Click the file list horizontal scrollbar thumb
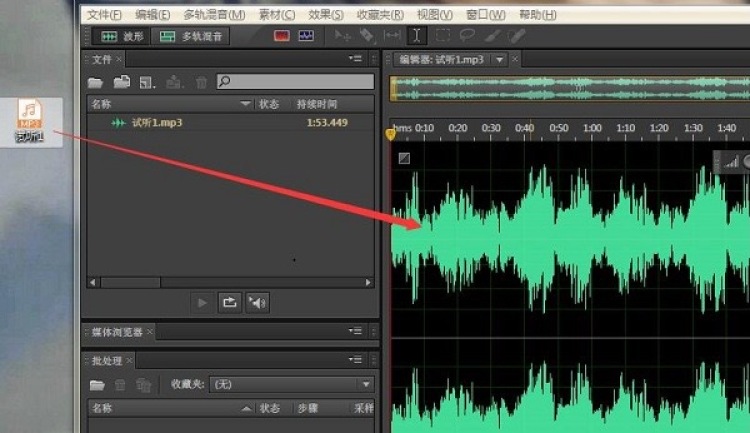 [130, 282]
